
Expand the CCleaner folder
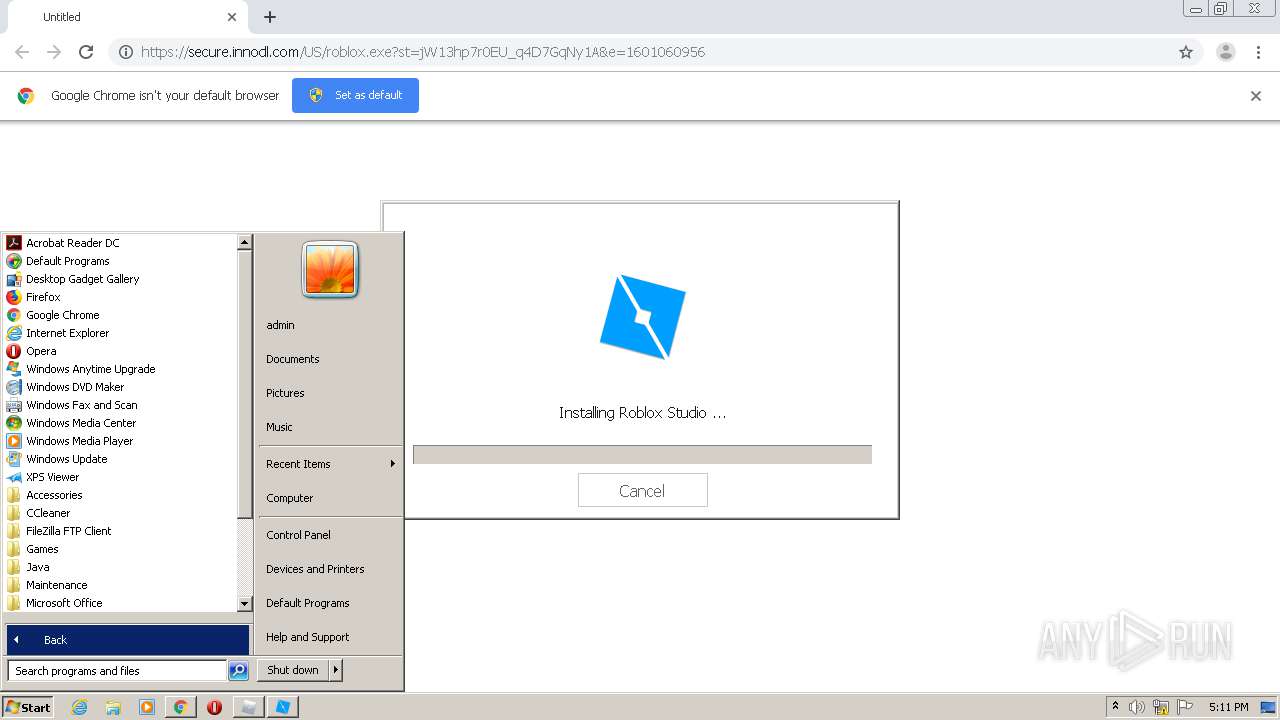click(39, 513)
